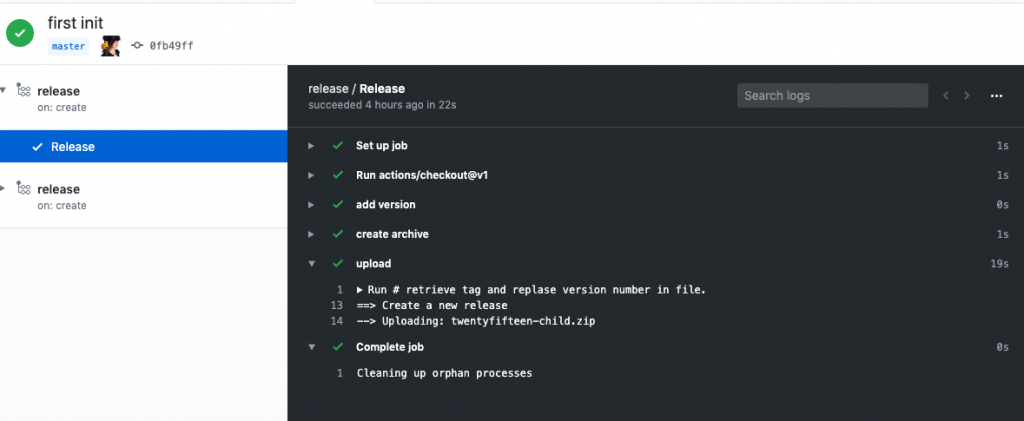Click the first release workflow icon
The height and width of the screenshot is (421, 1024).
(x=24, y=90)
